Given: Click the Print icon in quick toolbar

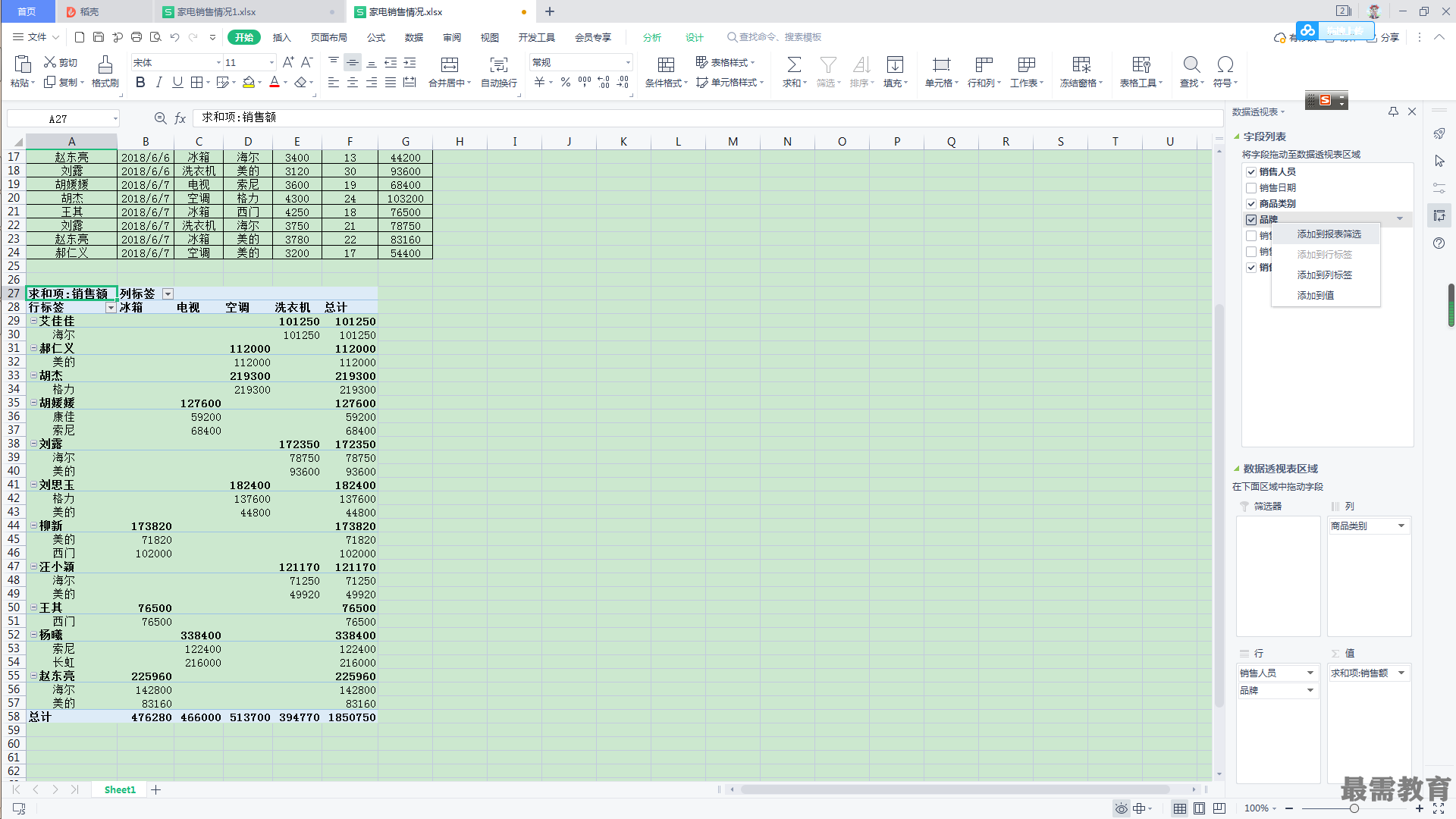Looking at the screenshot, I should (136, 37).
